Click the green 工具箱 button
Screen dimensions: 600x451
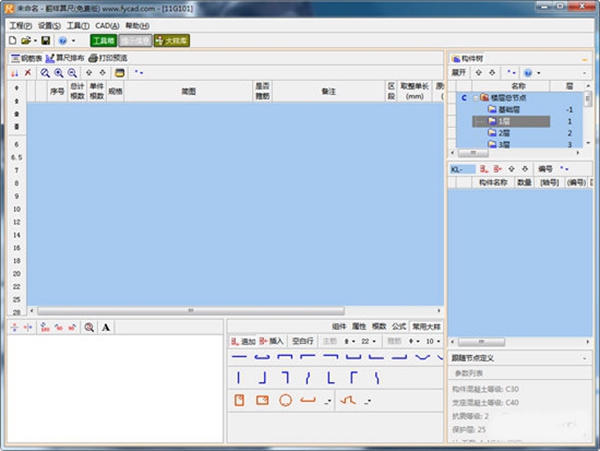103,41
